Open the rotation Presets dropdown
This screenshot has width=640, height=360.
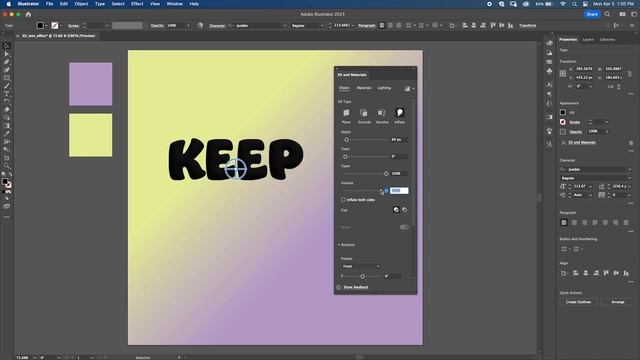pos(361,266)
